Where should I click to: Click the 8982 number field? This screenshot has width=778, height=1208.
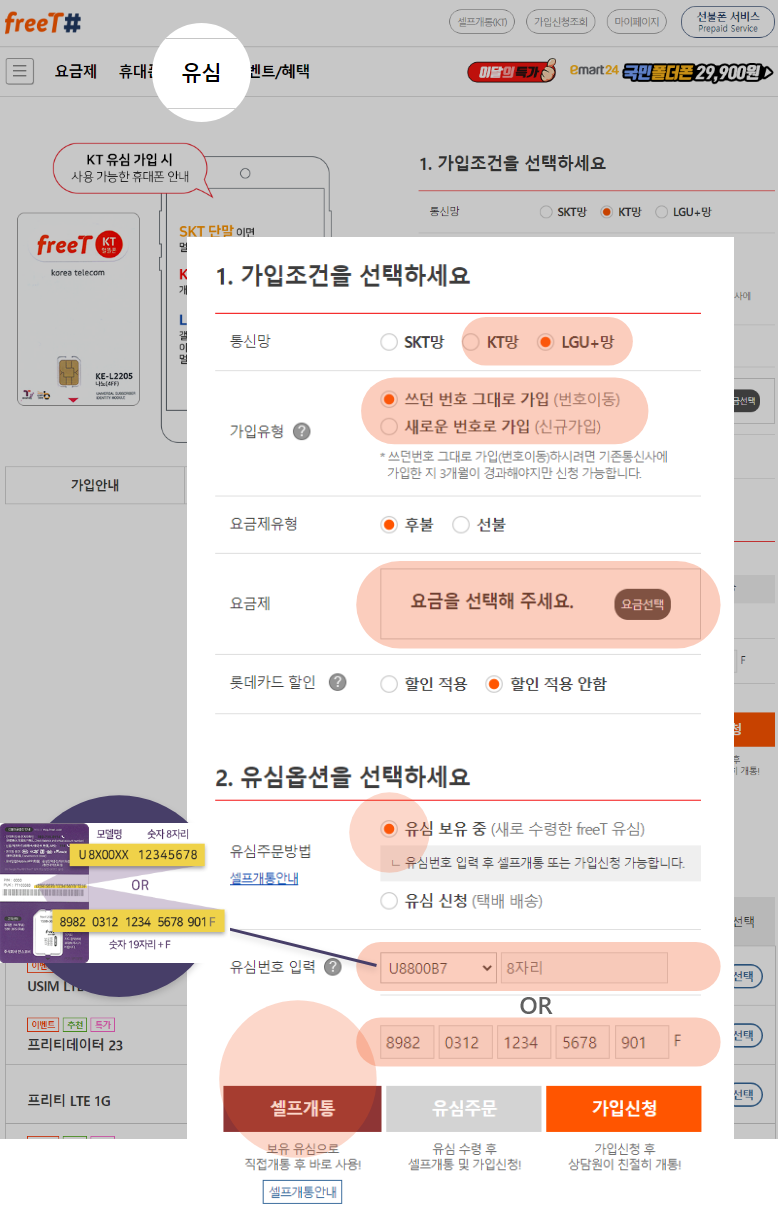(x=407, y=1042)
